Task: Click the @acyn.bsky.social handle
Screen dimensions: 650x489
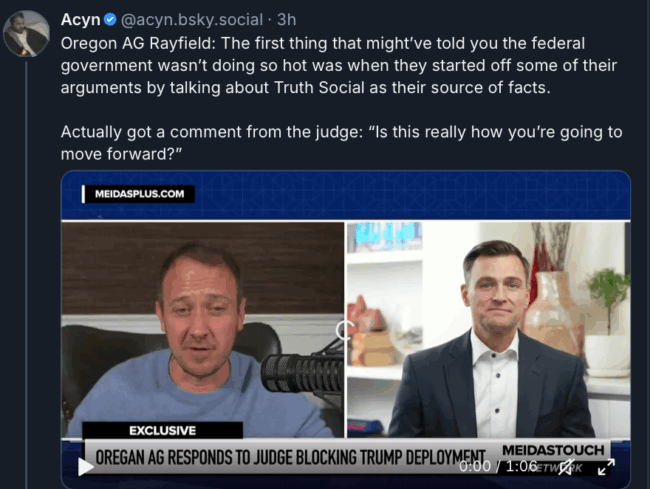Action: click(x=192, y=19)
